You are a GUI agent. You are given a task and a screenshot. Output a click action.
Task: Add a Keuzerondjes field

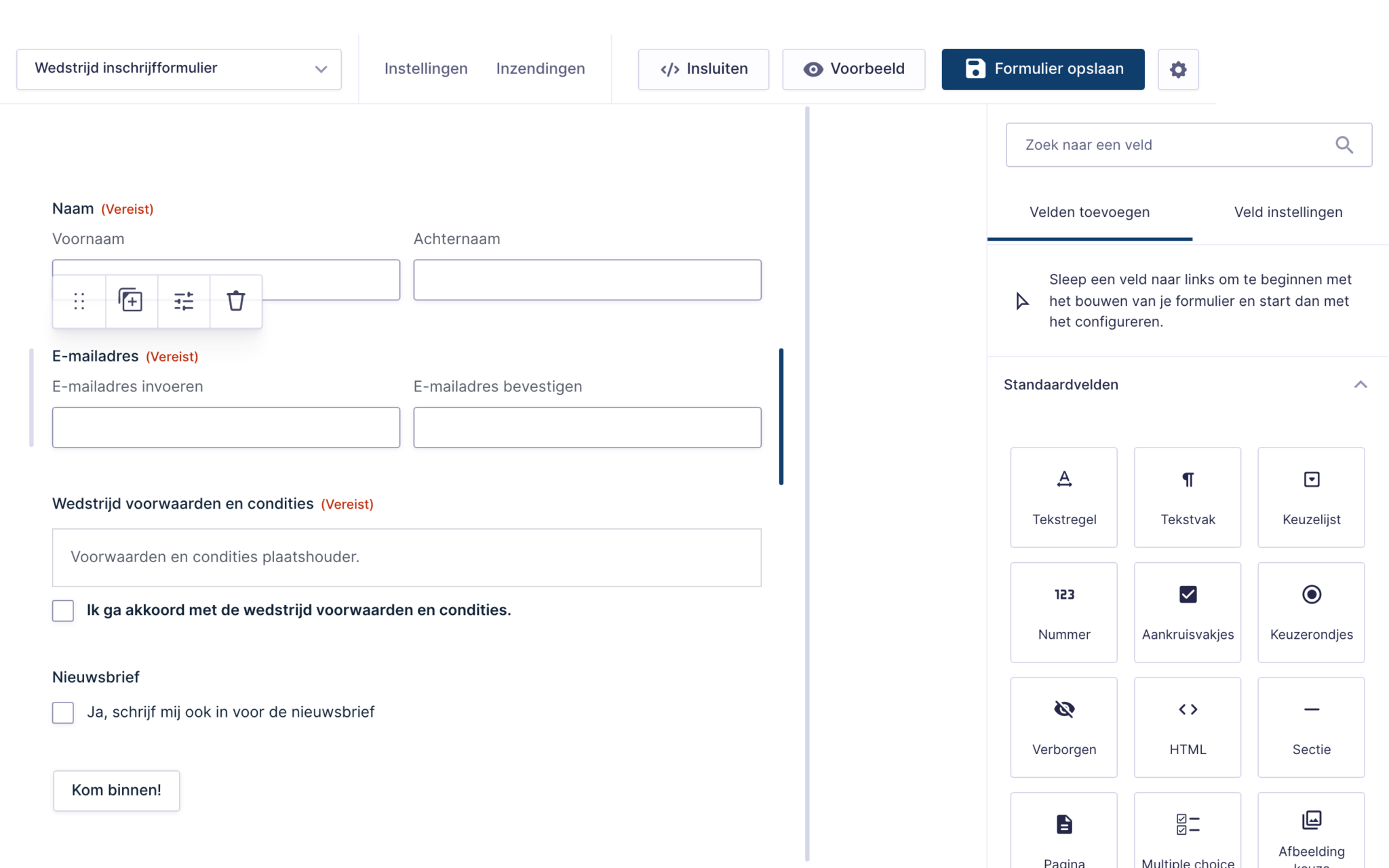point(1311,612)
